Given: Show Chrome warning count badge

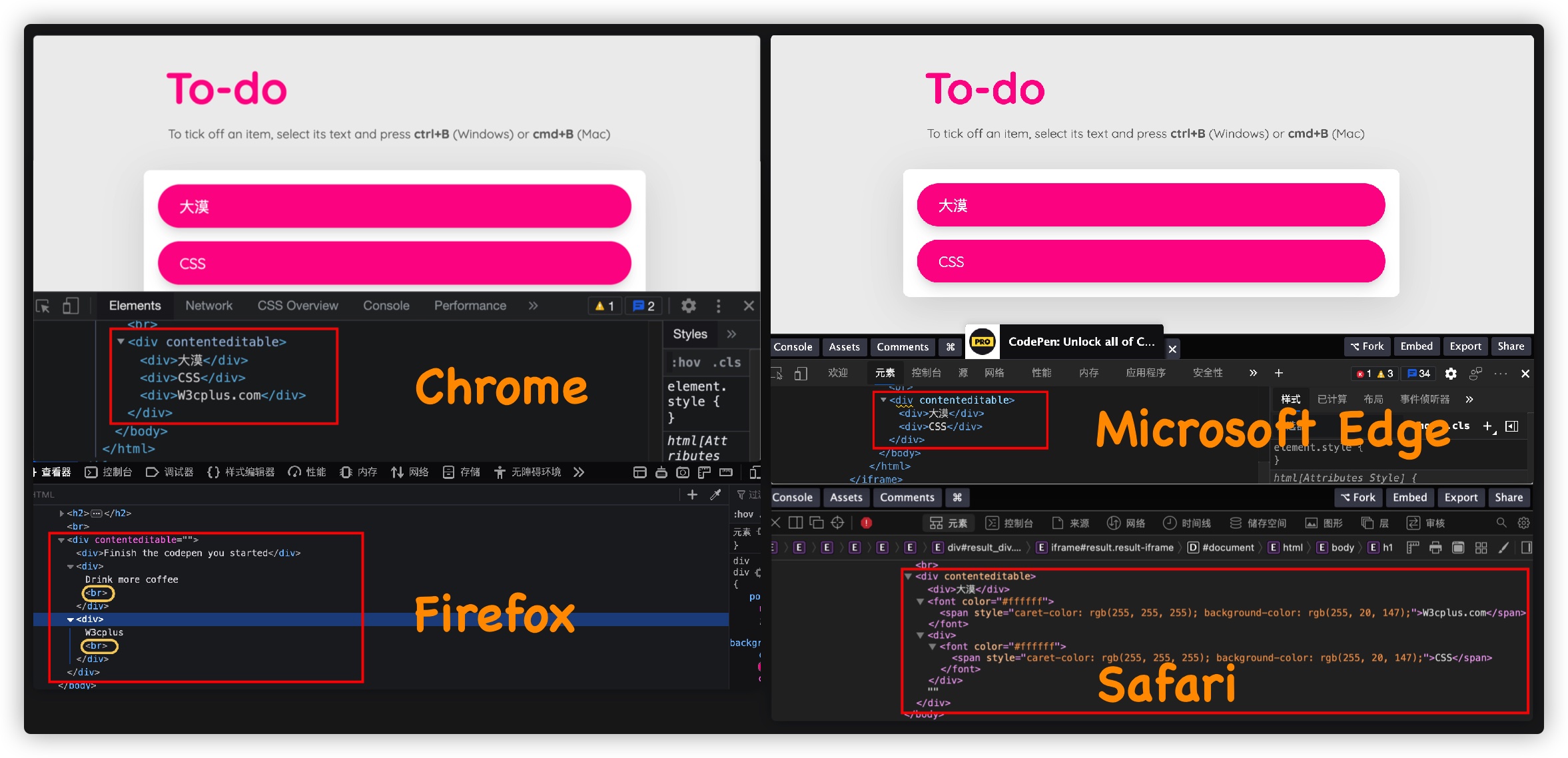Looking at the screenshot, I should pos(605,306).
